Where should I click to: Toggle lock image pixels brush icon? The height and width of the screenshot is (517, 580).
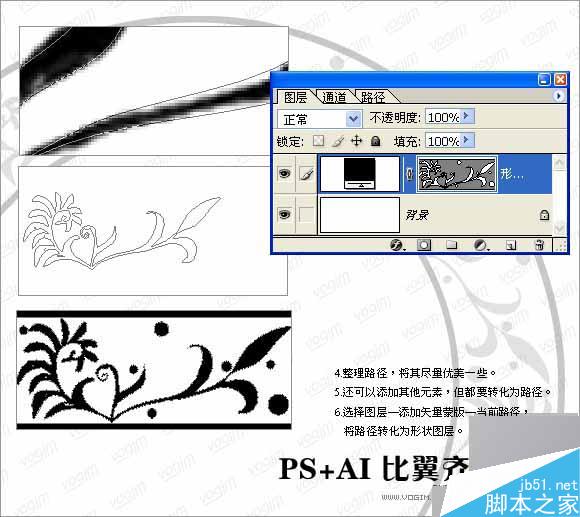pos(337,141)
